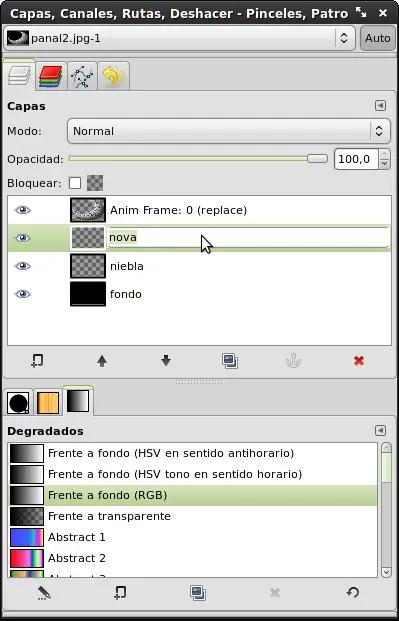
Task: Create a new layer
Action: (x=38, y=361)
